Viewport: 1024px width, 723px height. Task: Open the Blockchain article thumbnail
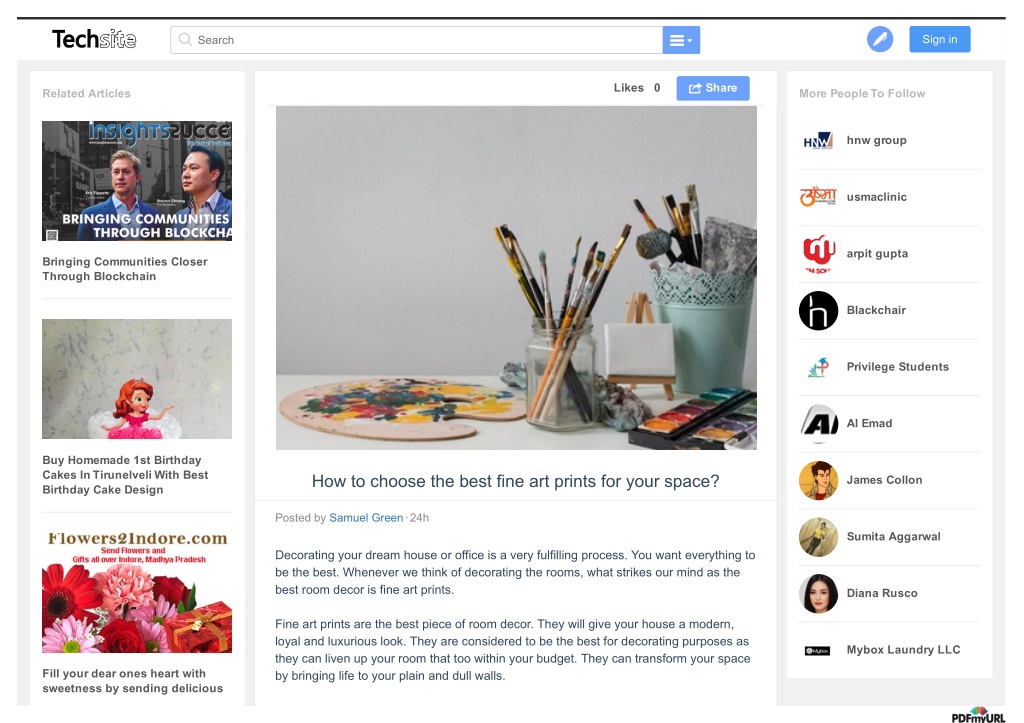137,181
